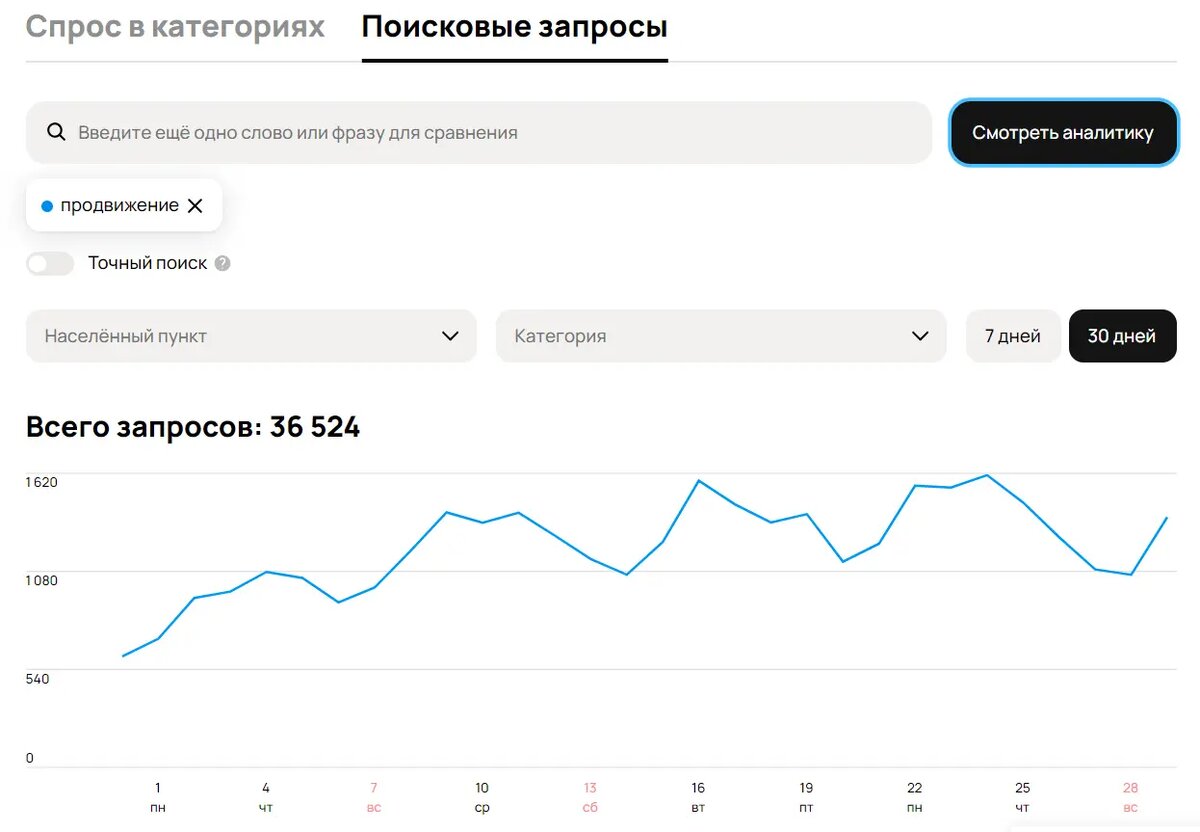Click the help question-mark icon near Точный поиск
1200x832 pixels.
click(x=220, y=263)
